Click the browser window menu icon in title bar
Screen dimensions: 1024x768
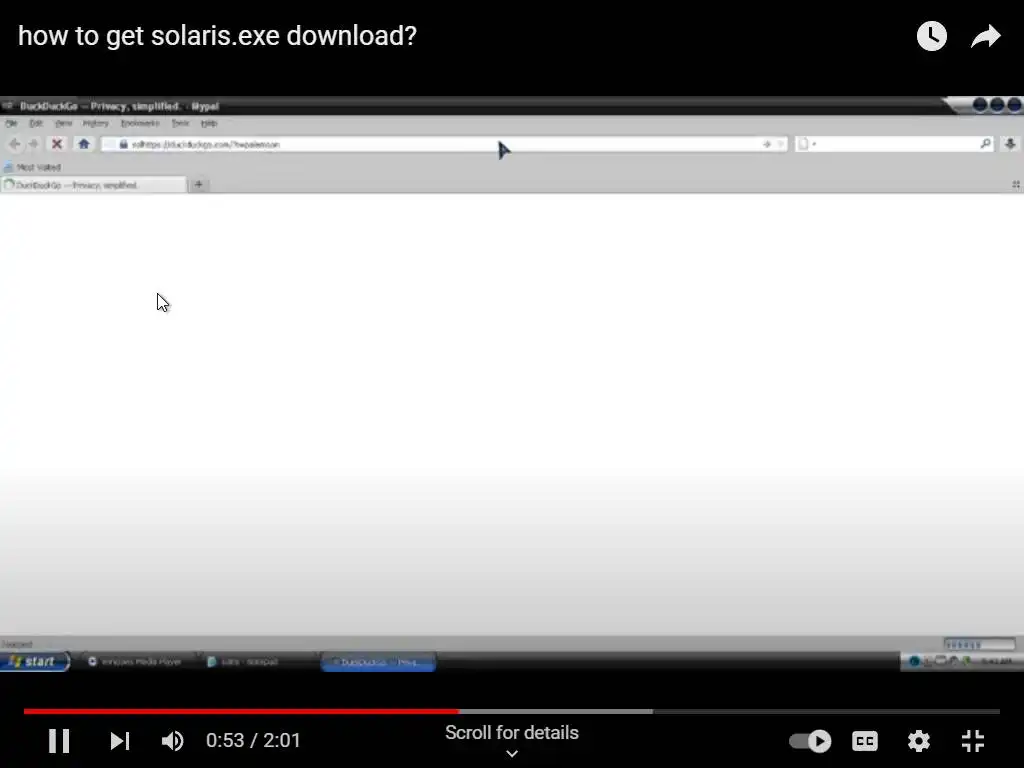pyautogui.click(x=7, y=106)
